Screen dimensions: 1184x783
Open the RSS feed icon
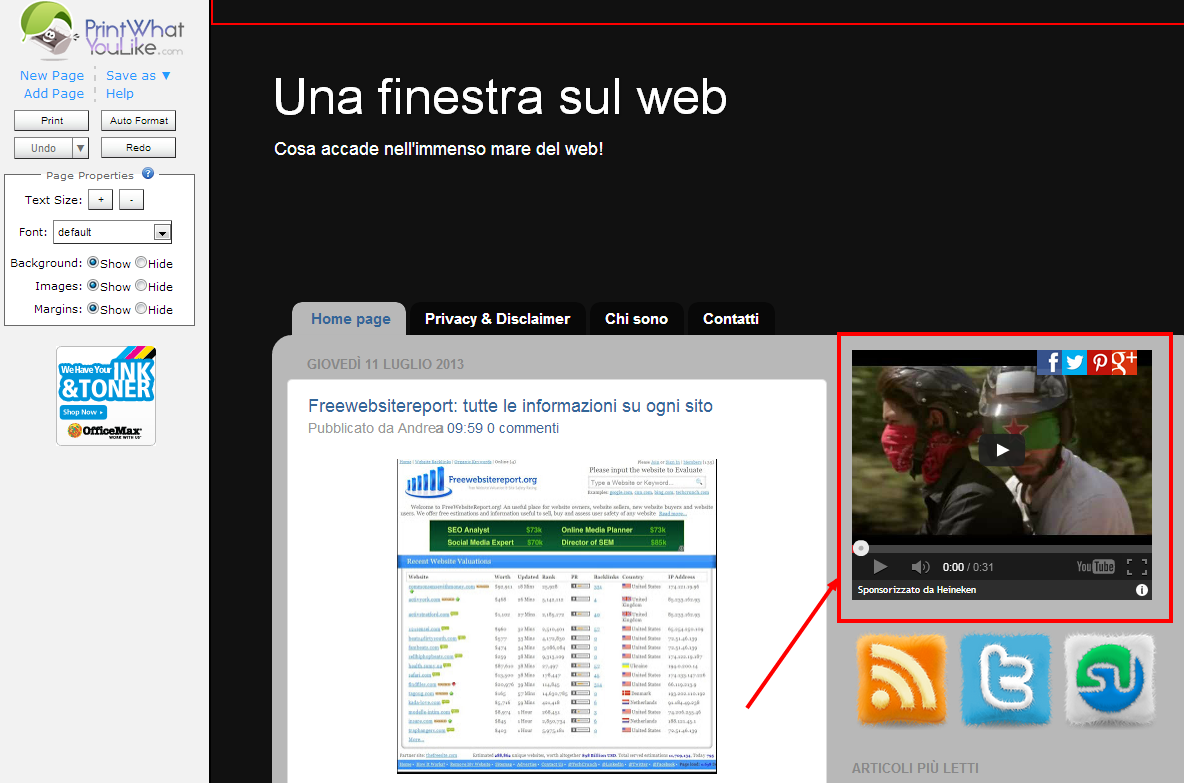tap(901, 679)
